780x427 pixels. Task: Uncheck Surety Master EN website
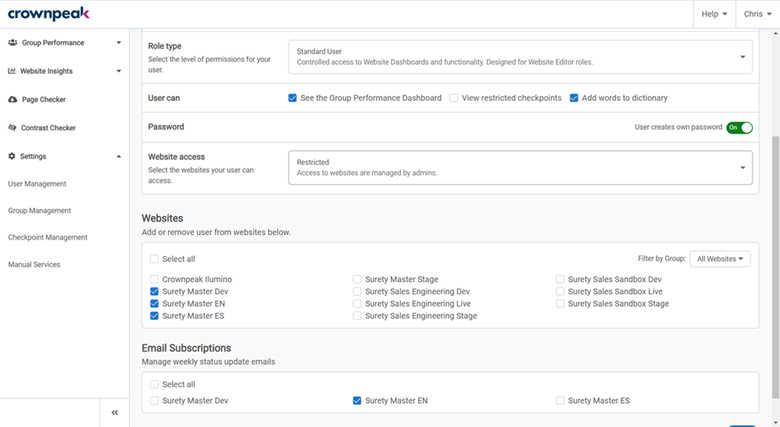pyautogui.click(x=154, y=304)
